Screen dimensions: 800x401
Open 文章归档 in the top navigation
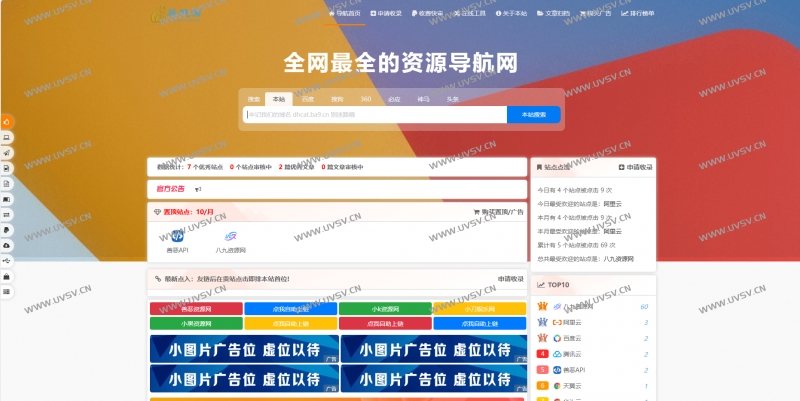[553, 13]
